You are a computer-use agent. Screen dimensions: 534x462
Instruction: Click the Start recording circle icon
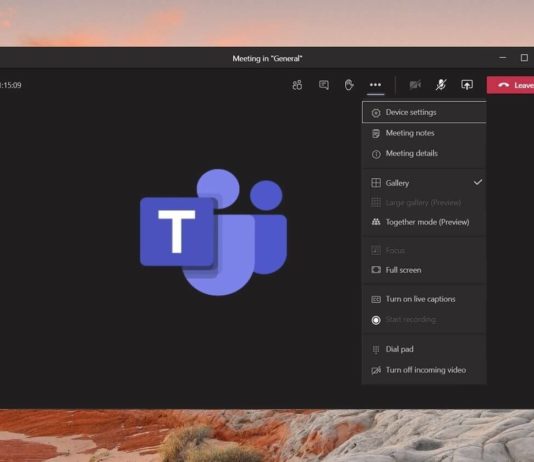click(376, 320)
